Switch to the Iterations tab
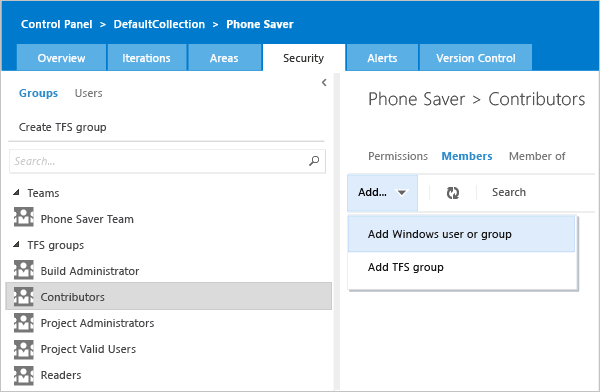600x392 pixels. coord(147,57)
